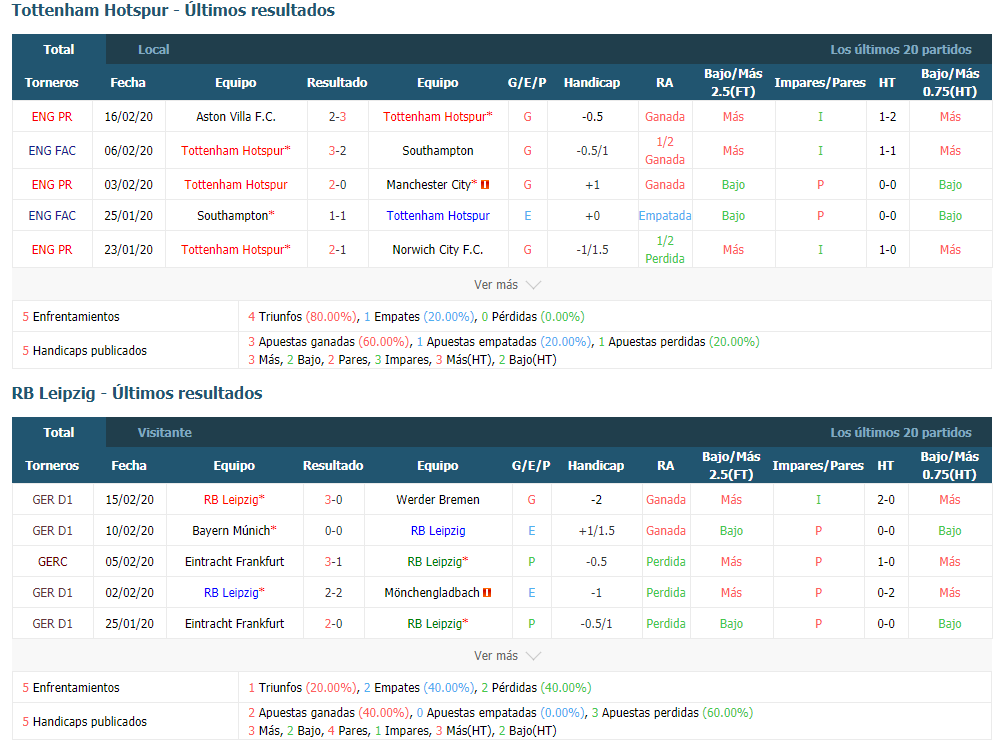Click the 3-0 result versus Werder Bremen

click(x=334, y=500)
